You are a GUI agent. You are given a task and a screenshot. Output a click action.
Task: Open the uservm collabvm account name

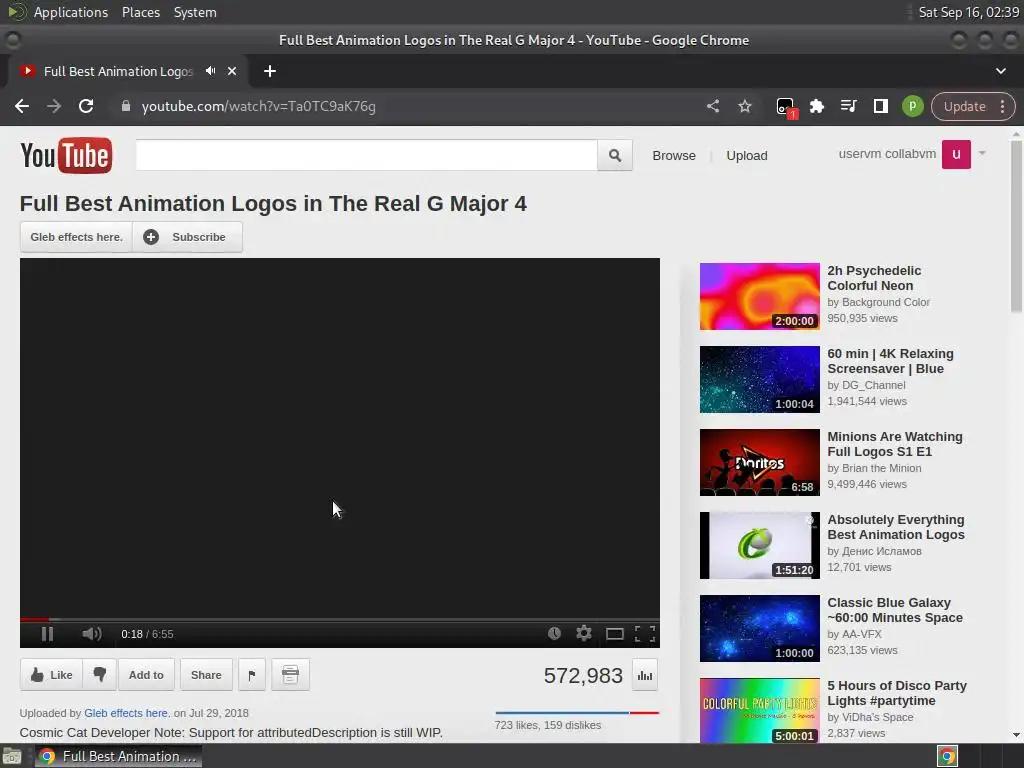pos(888,154)
